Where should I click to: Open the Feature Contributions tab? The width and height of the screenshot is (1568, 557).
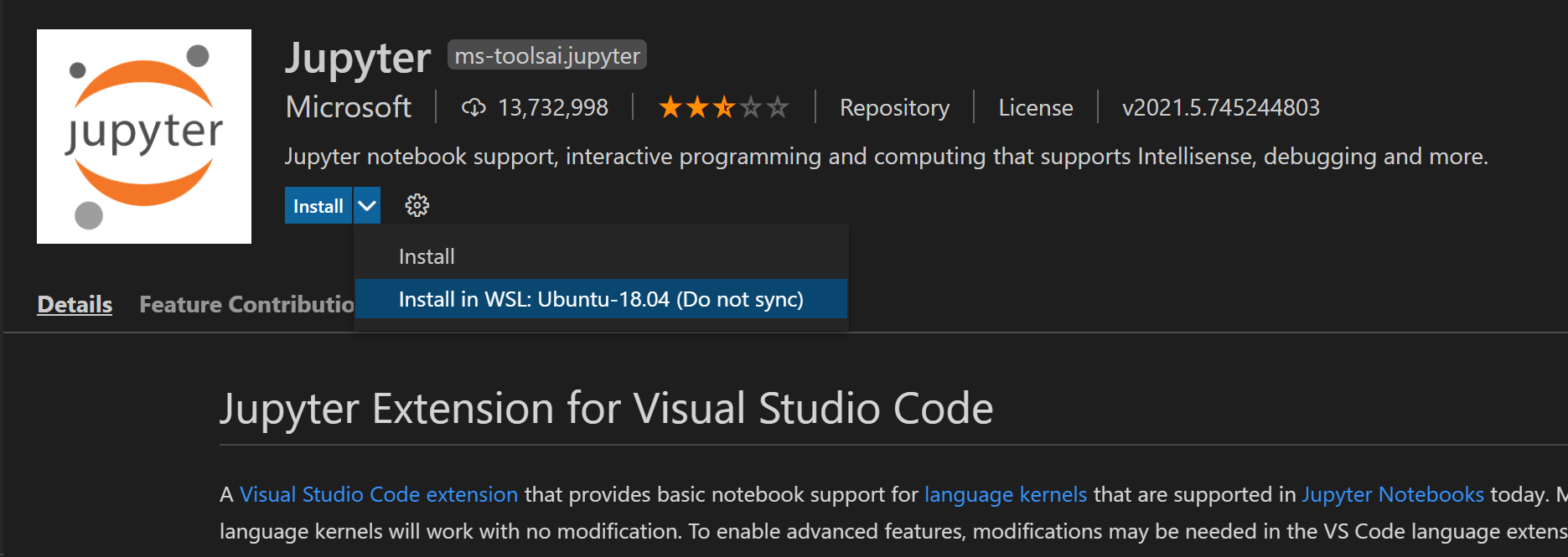246,304
